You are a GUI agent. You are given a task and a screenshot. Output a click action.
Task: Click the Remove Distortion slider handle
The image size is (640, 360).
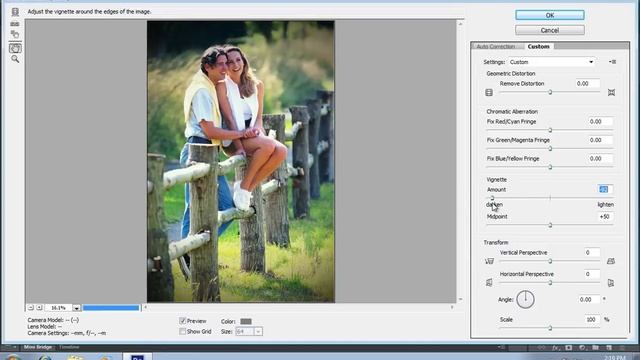pyautogui.click(x=550, y=92)
